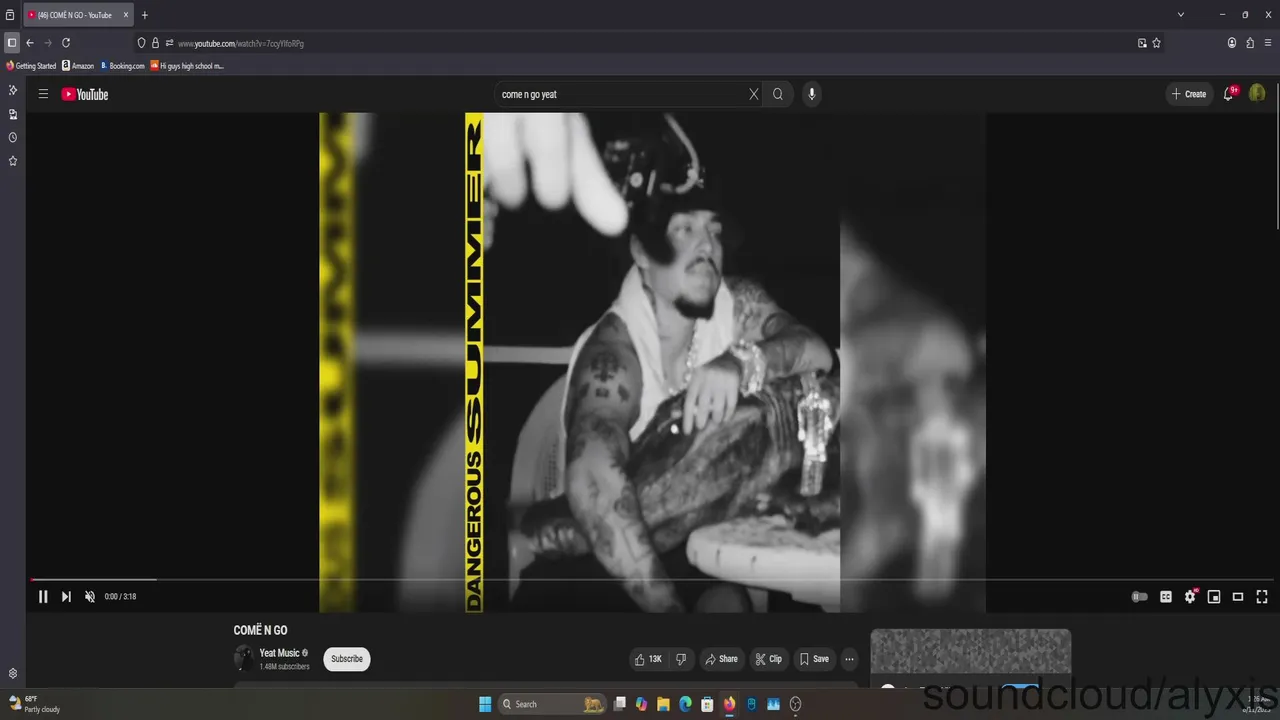1280x720 pixels.
Task: Click the magnifier search button
Action: [778, 94]
